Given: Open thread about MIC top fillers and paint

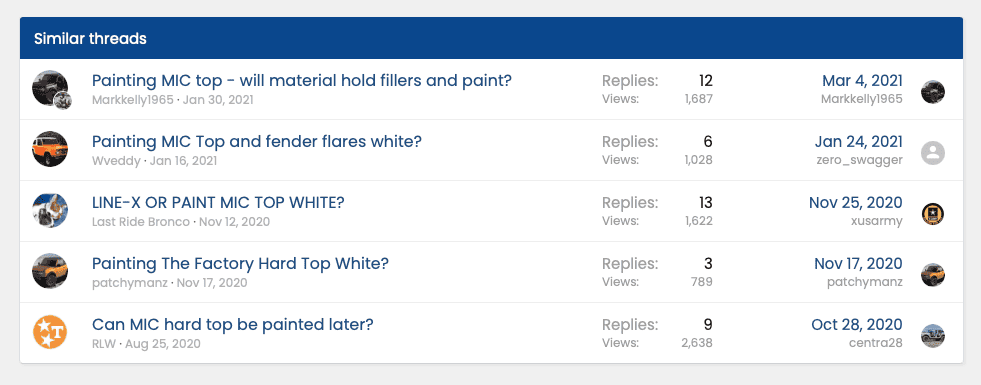Looking at the screenshot, I should coord(302,81).
